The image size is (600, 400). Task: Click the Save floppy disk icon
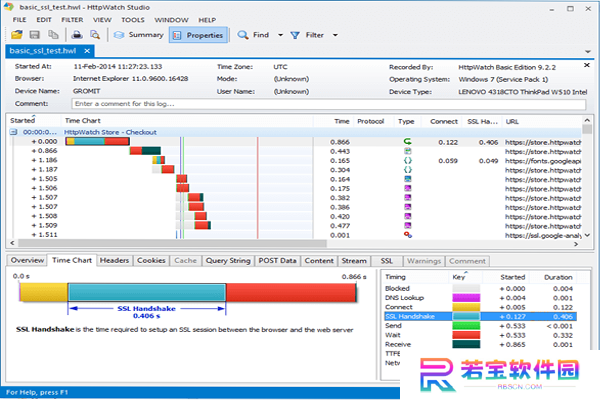(35, 35)
